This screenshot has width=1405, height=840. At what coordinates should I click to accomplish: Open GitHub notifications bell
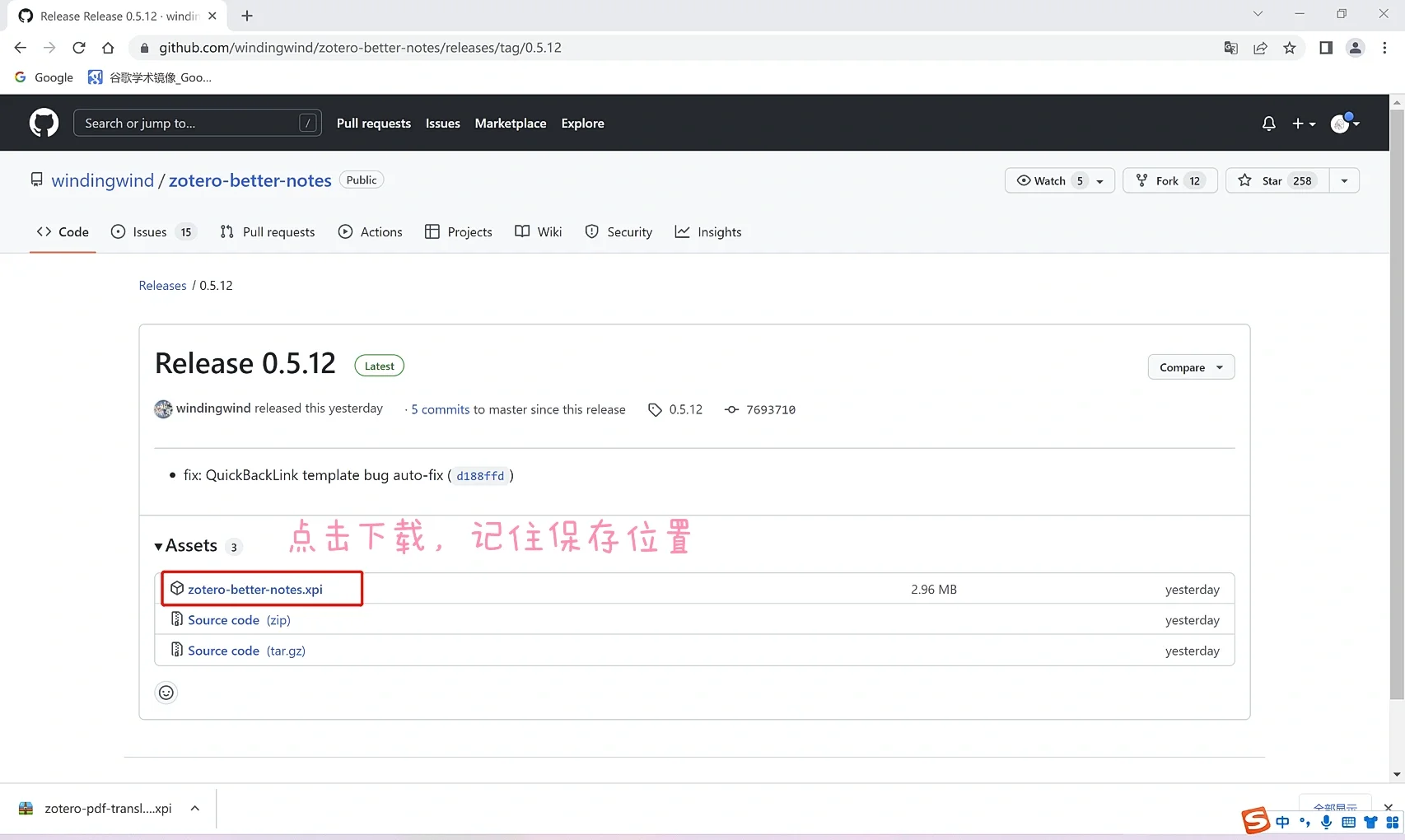[1268, 123]
